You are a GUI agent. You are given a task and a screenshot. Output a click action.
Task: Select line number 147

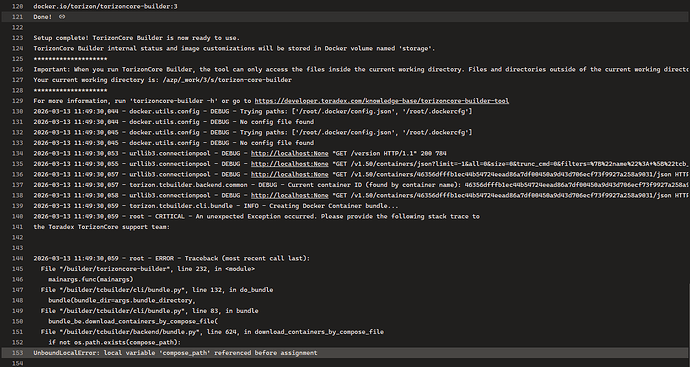coord(18,290)
